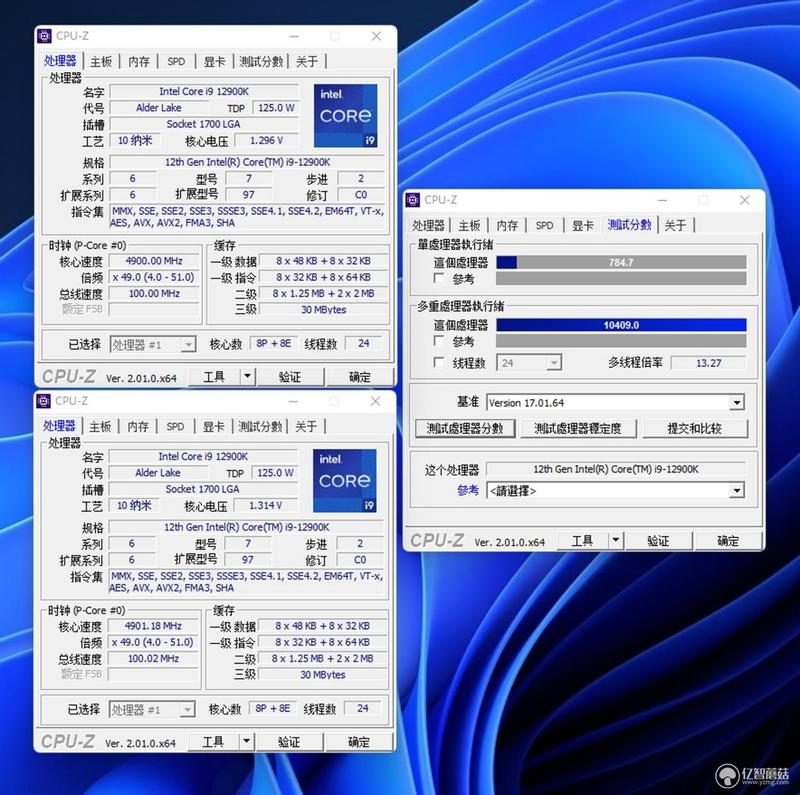Screen dimensions: 800x795
Task: Click the core voltage value 1.296 V
Action: [x=266, y=140]
